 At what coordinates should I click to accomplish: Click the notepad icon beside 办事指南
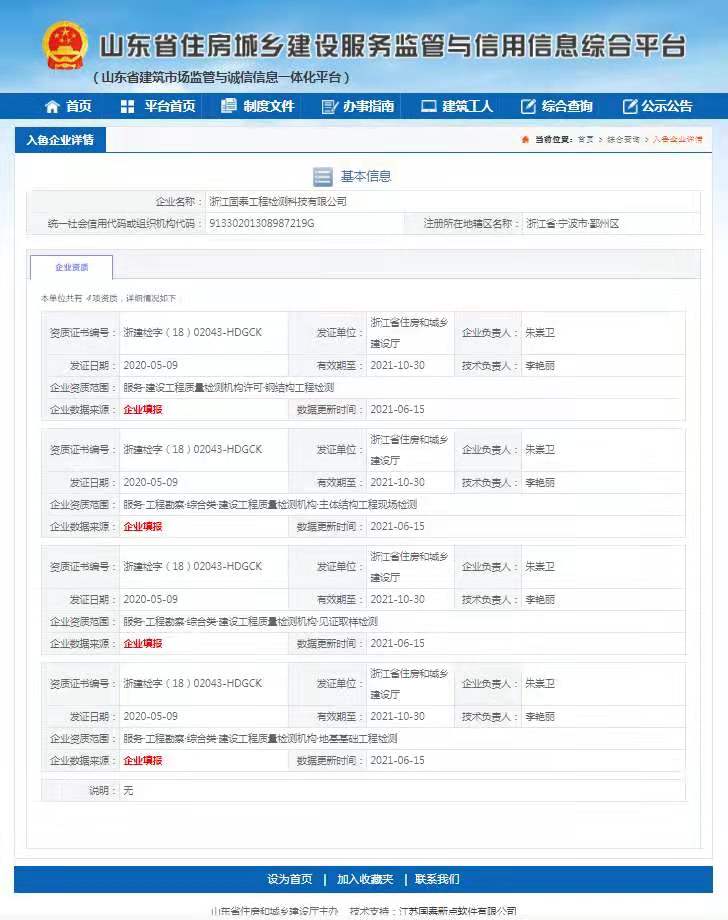pyautogui.click(x=329, y=106)
